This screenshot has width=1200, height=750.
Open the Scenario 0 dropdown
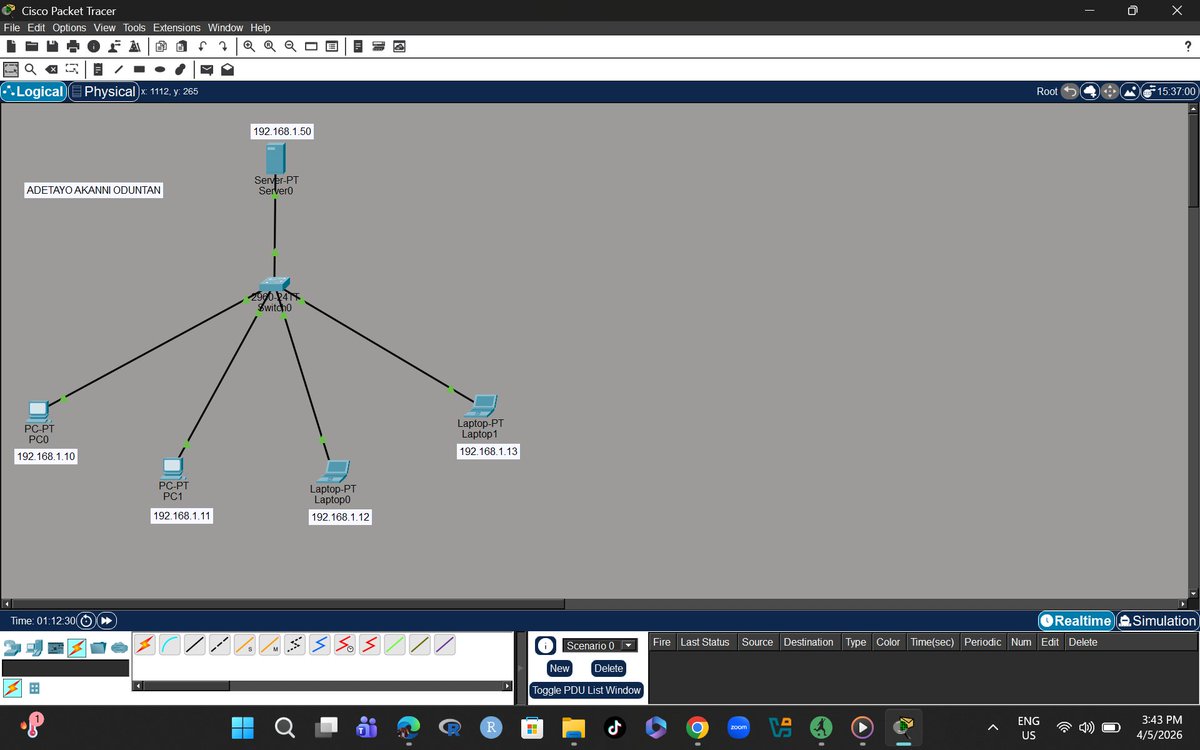[x=600, y=646]
